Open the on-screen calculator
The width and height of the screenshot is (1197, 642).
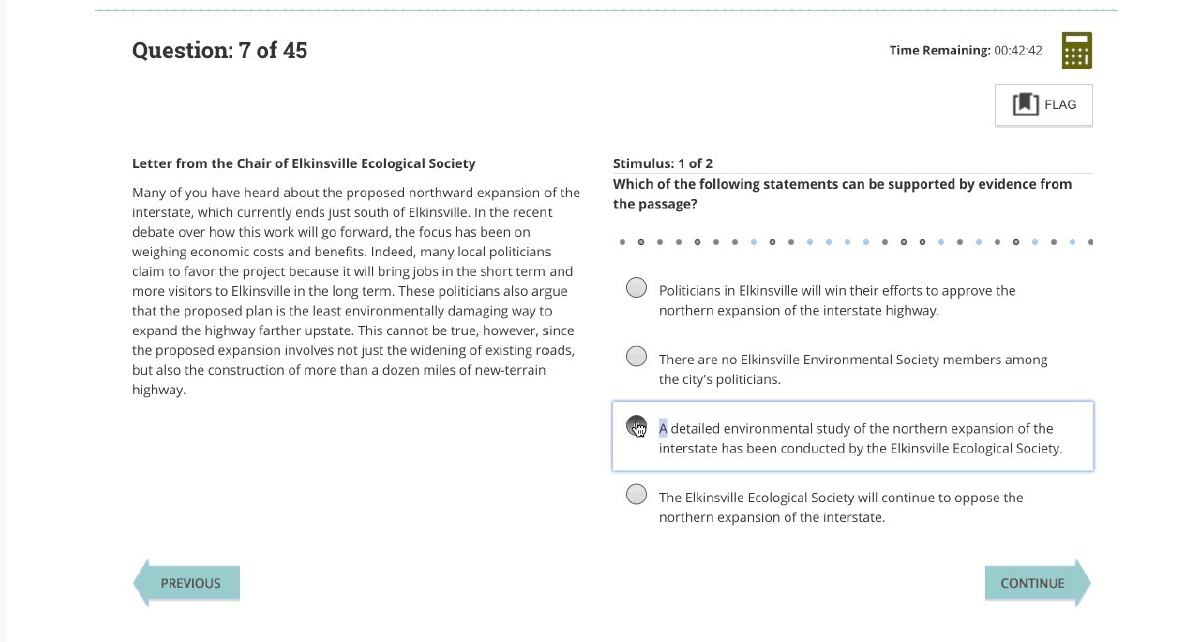click(x=1076, y=50)
